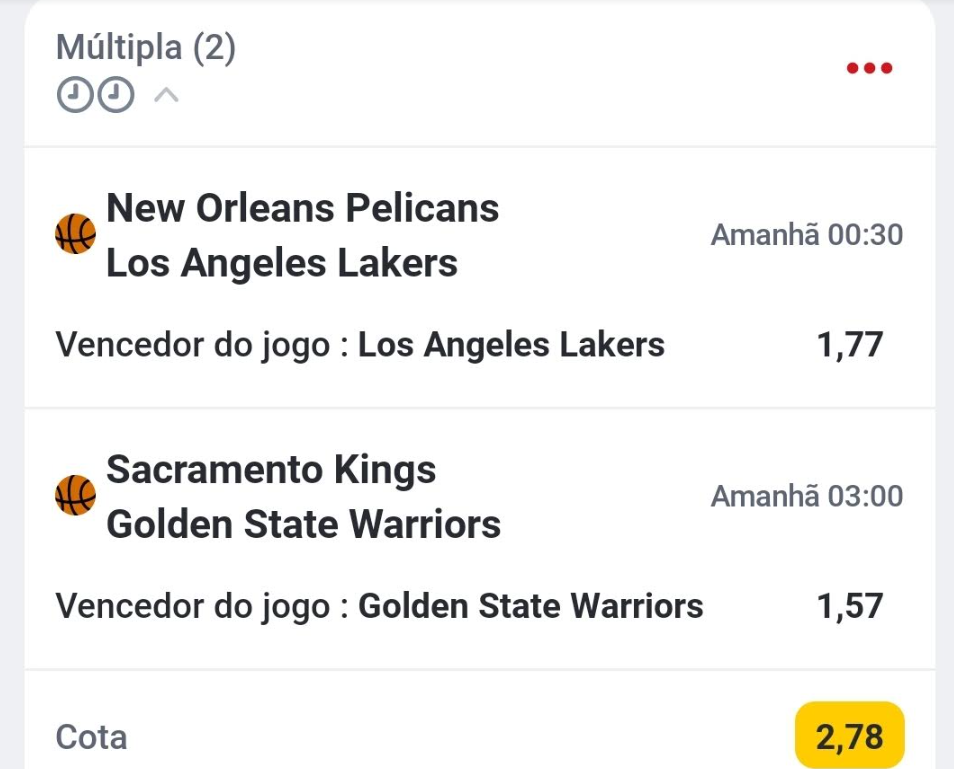Open the New Orleans Pelicans team name
Screen dimensions: 954x769
[x=302, y=208]
